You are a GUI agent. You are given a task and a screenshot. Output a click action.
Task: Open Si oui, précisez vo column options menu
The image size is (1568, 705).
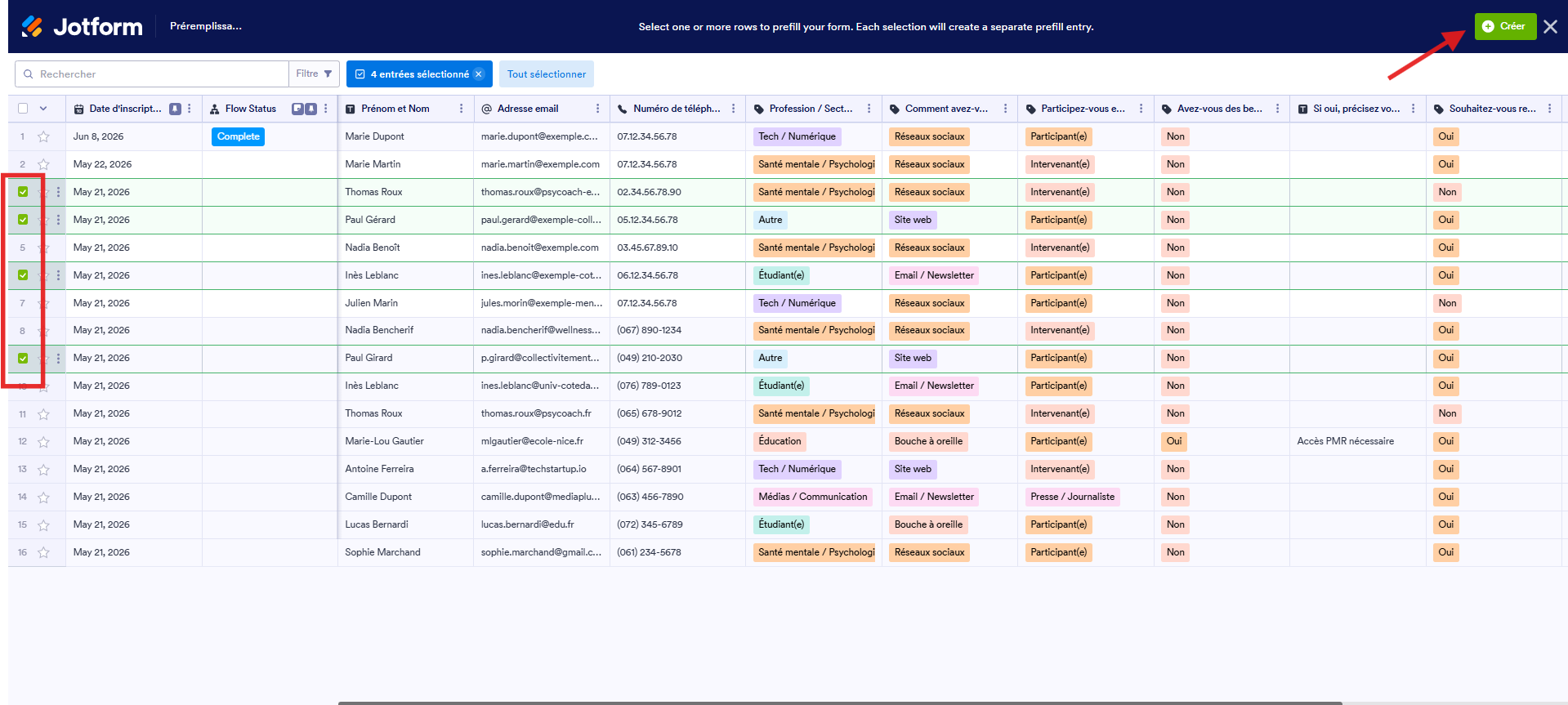point(1413,109)
